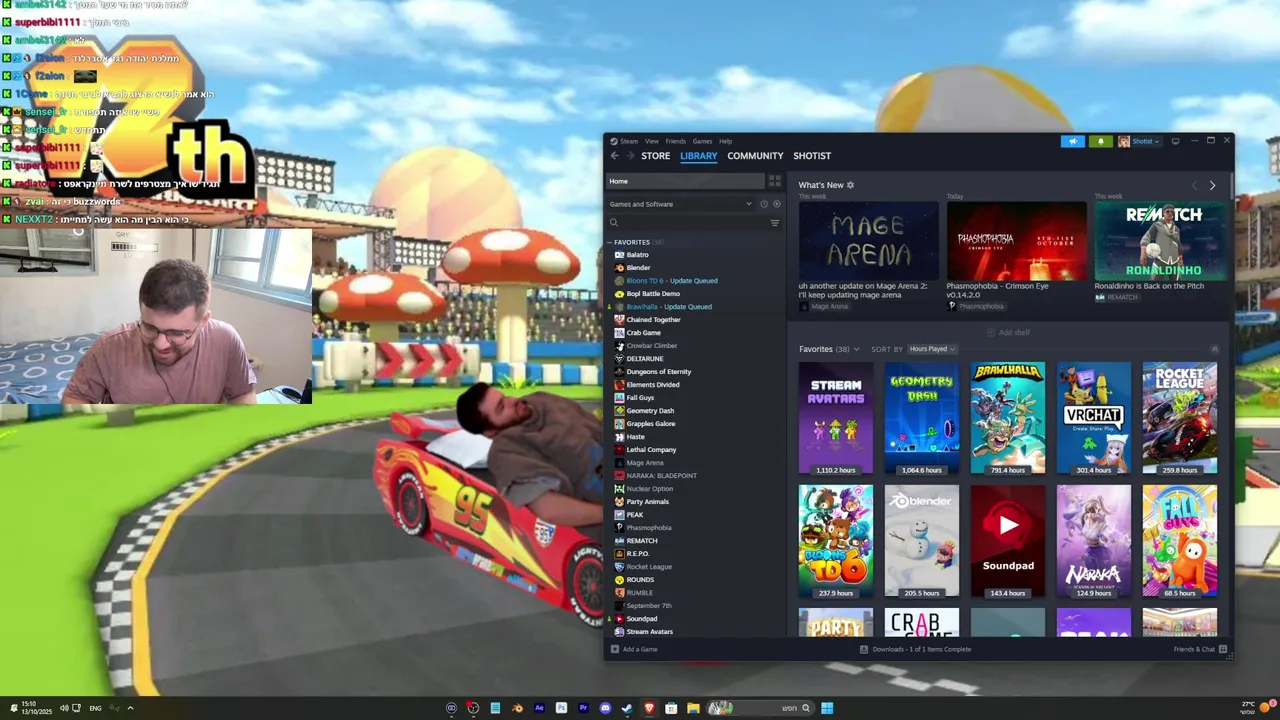
Task: Open the Shotist account dropdown
Action: pyautogui.click(x=1139, y=141)
